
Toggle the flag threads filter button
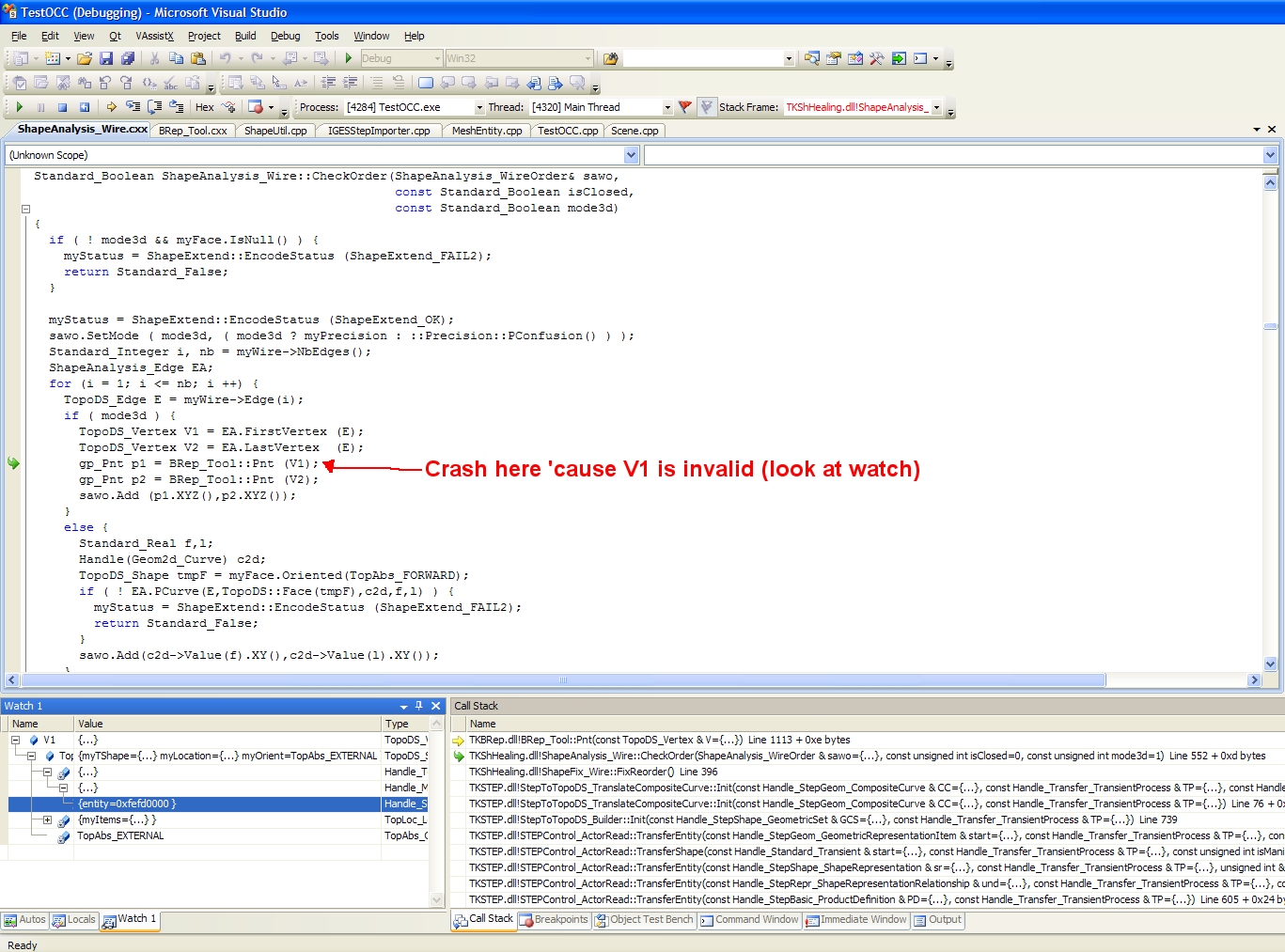[684, 107]
